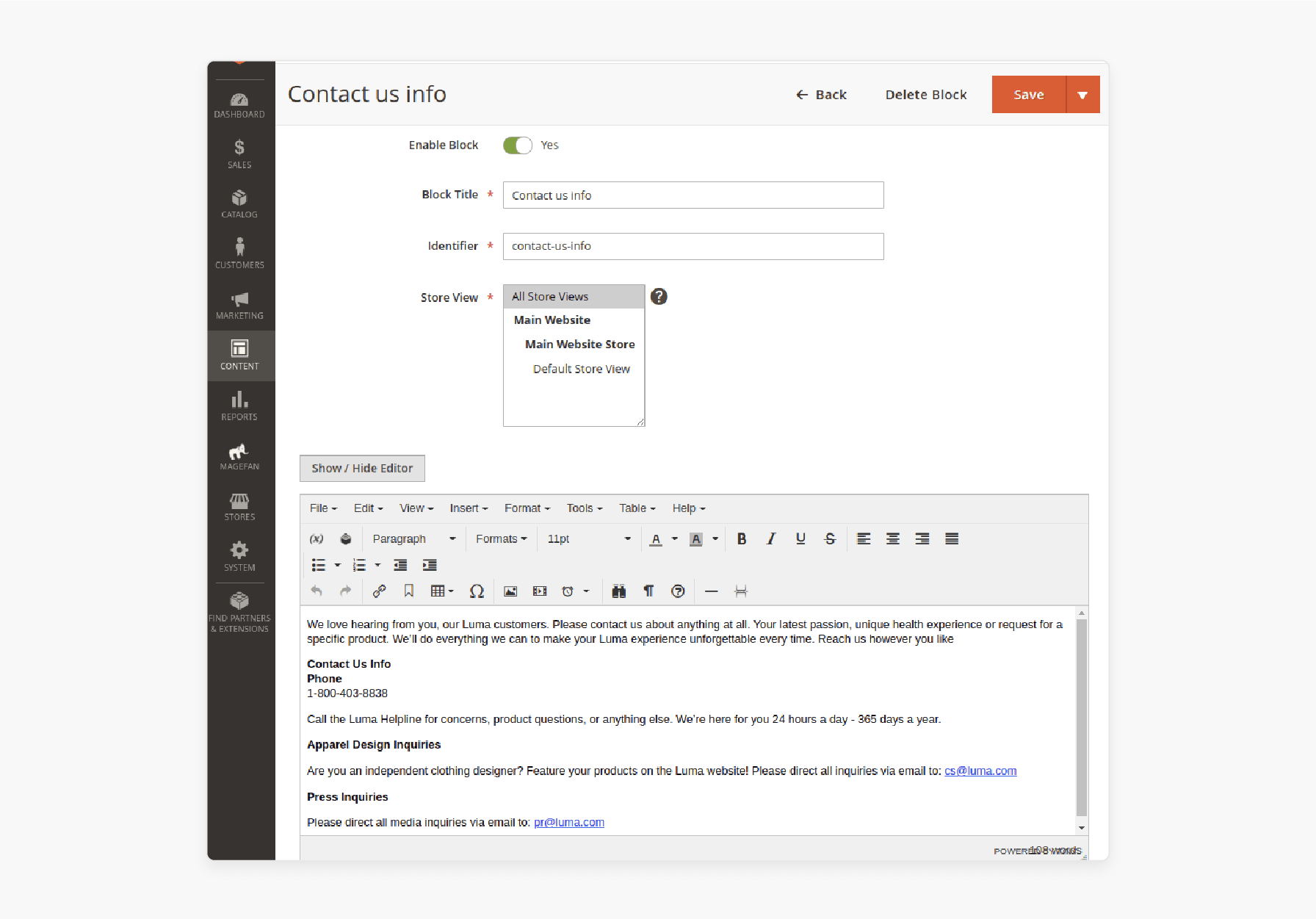The image size is (1316, 919).
Task: Open the Catalog sidebar menu
Action: click(240, 204)
